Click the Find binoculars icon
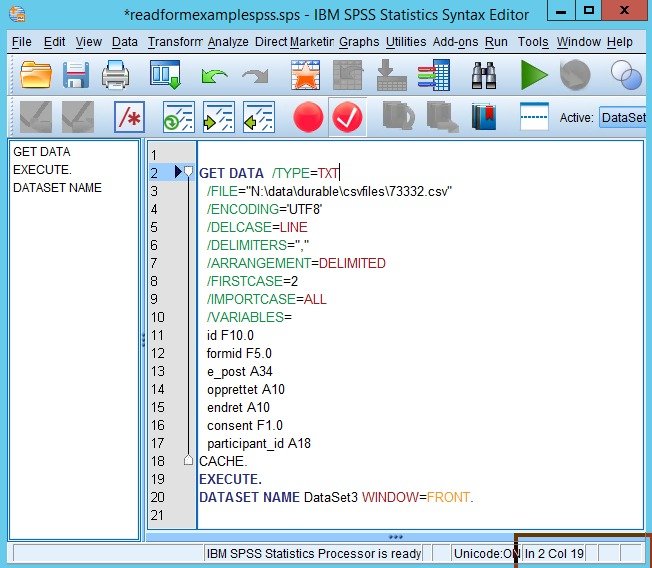The image size is (652, 568). pyautogui.click(x=485, y=75)
